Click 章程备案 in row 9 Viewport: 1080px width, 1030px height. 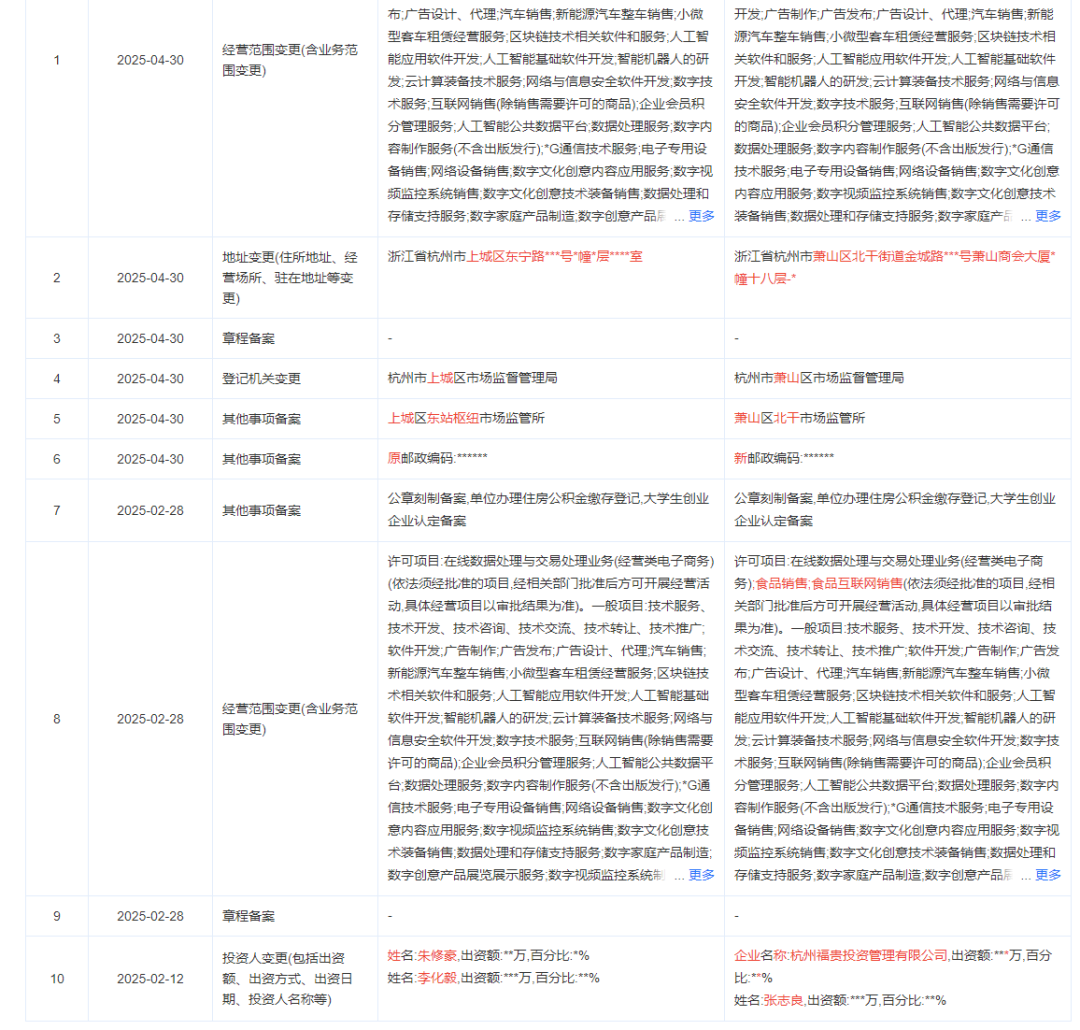coord(248,916)
